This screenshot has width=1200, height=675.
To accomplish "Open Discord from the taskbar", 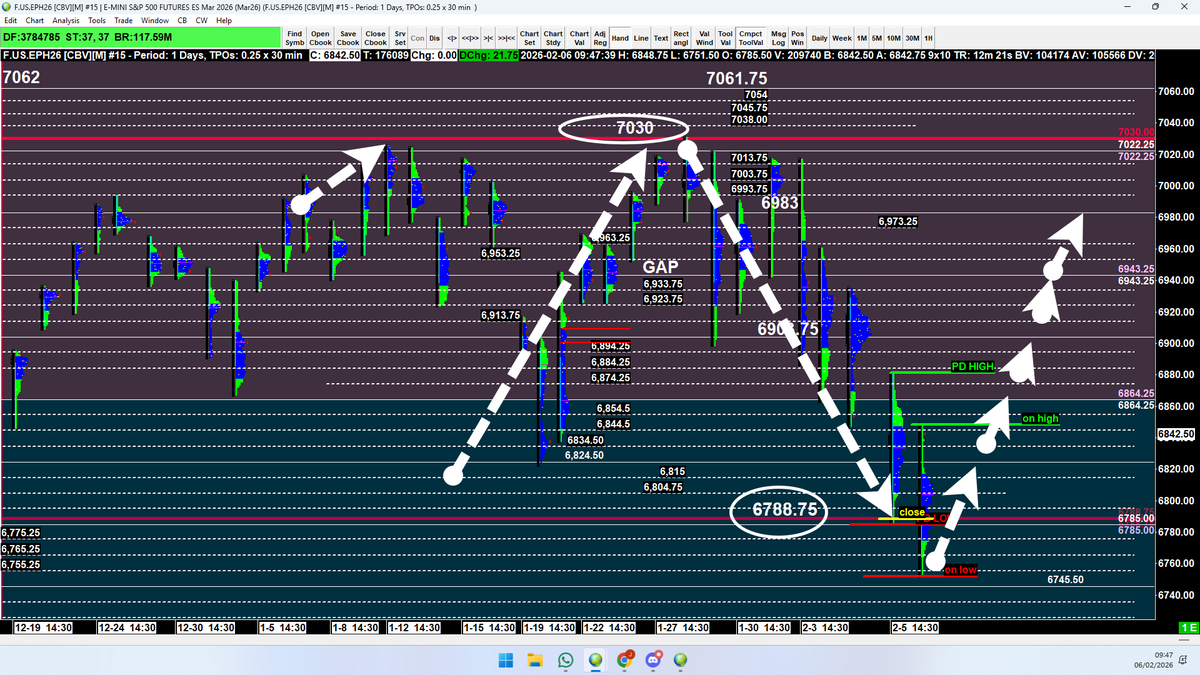I will point(654,660).
